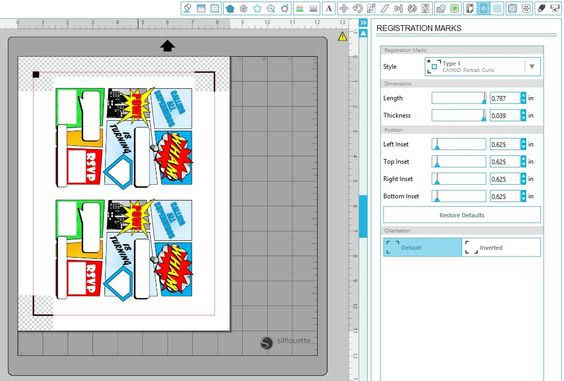Click the dark eraser-shaped toolbar icon
This screenshot has height=381, width=564.
(x=541, y=8)
